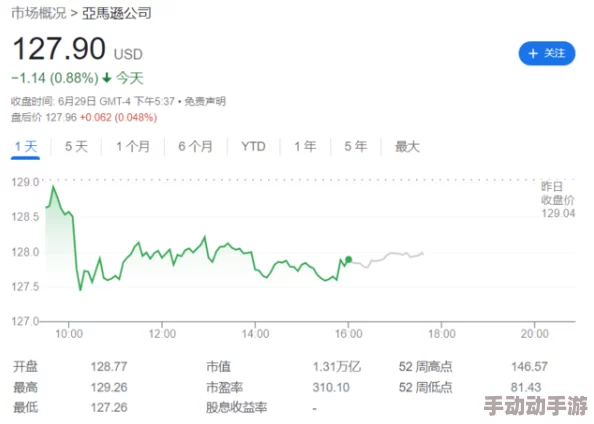Open the 免责声明 disclaimer link
Viewport: 594px width, 424px height.
coord(205,101)
